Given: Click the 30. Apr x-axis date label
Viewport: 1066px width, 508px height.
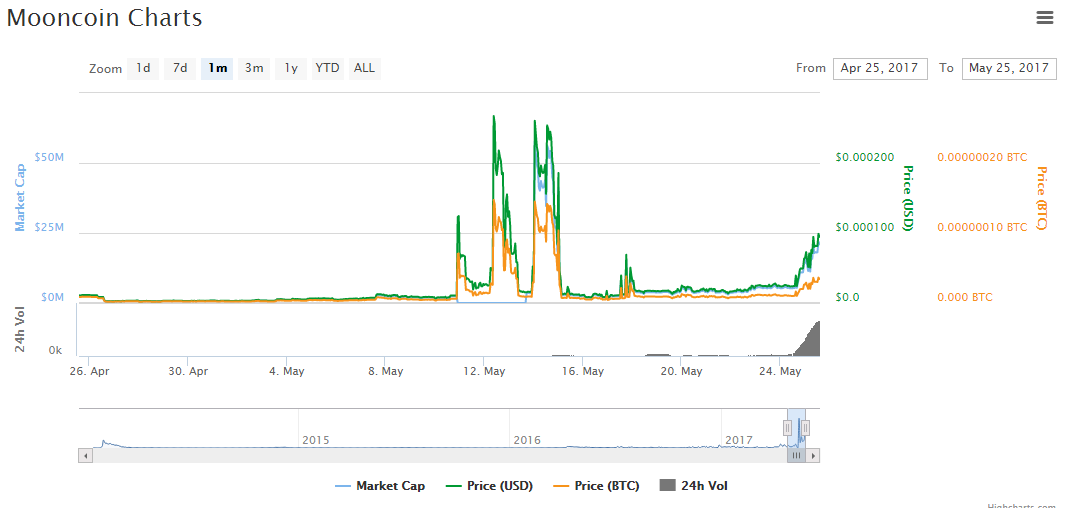Looking at the screenshot, I should pos(188,371).
